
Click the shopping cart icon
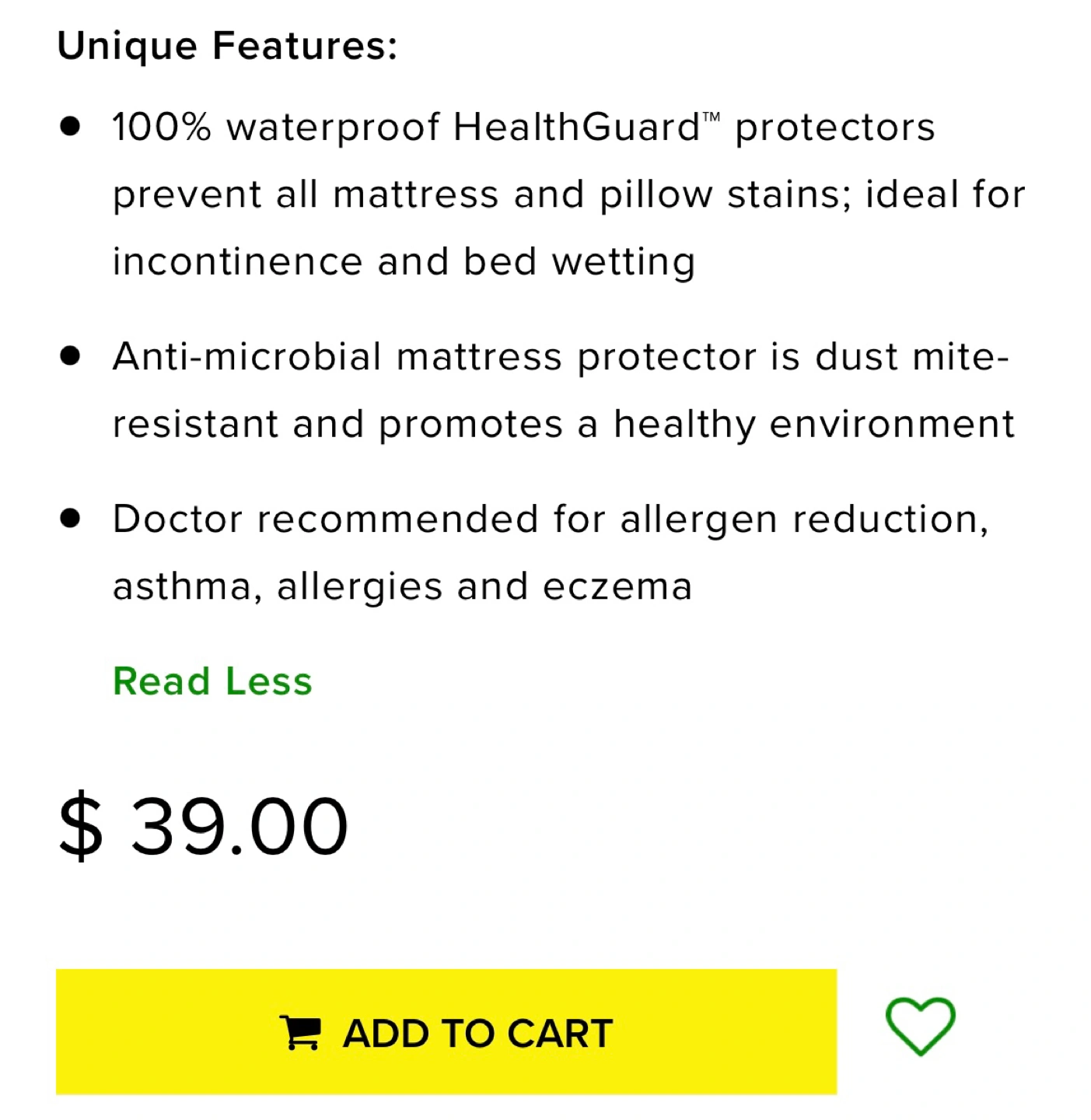[x=299, y=1033]
